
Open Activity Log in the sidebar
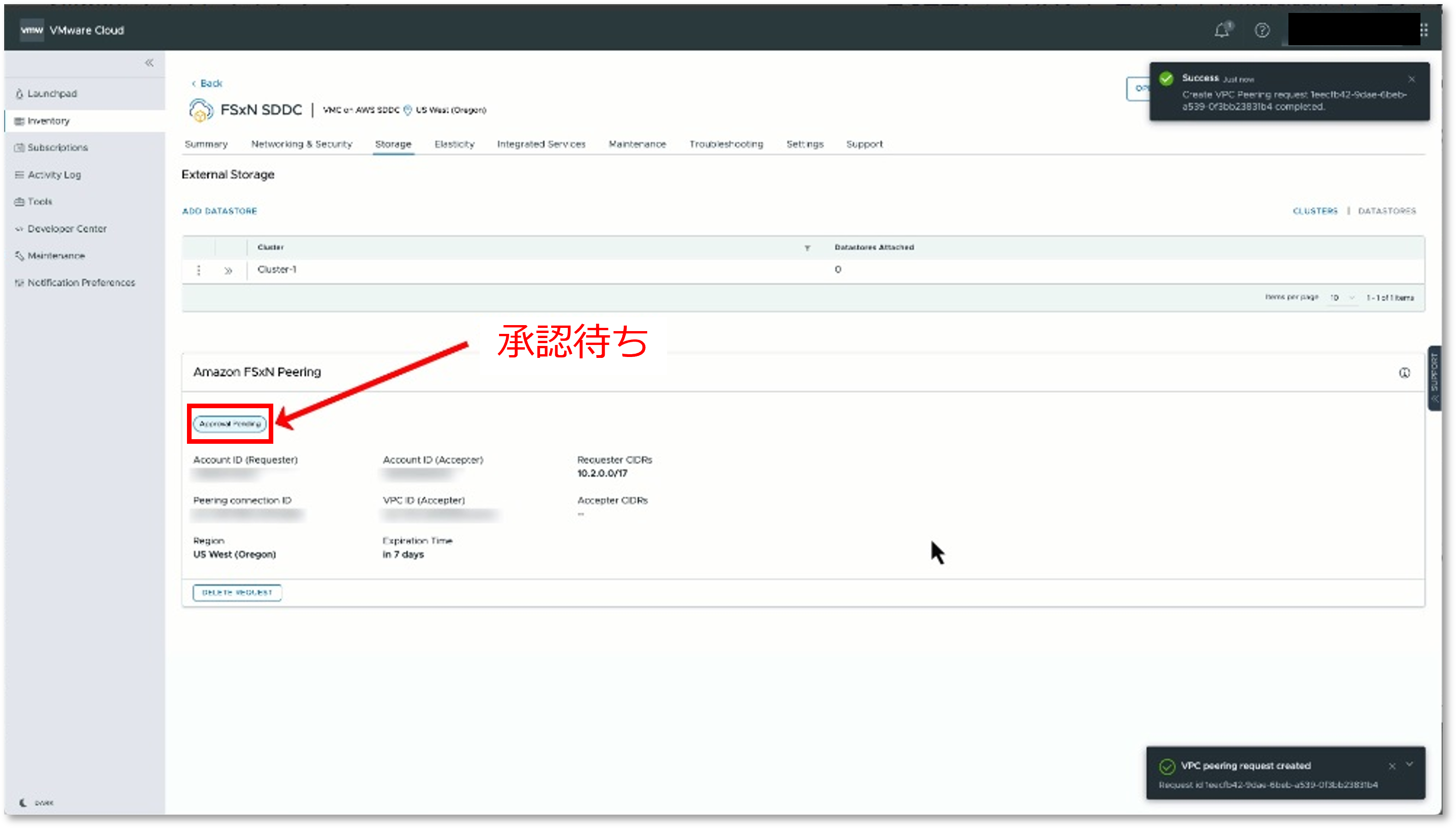pos(54,175)
